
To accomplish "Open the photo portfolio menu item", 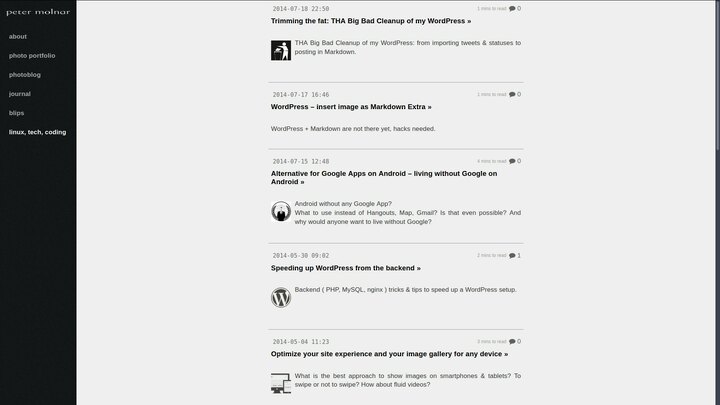I will [32, 56].
